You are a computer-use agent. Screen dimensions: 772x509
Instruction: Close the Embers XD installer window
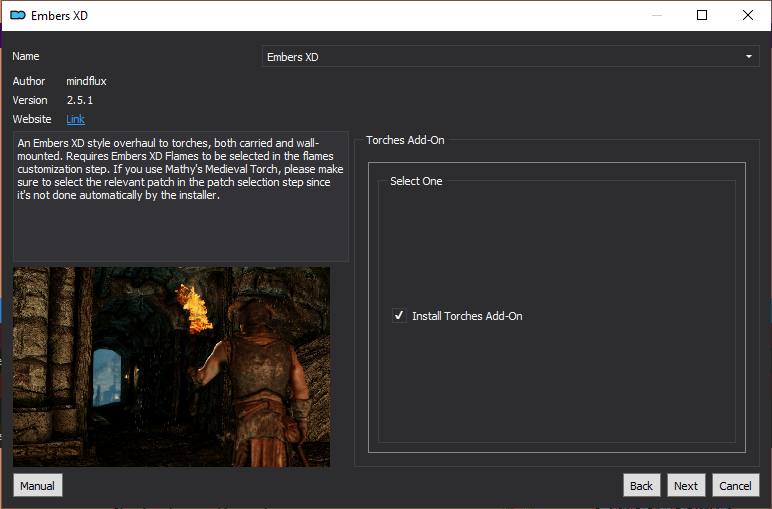[747, 15]
